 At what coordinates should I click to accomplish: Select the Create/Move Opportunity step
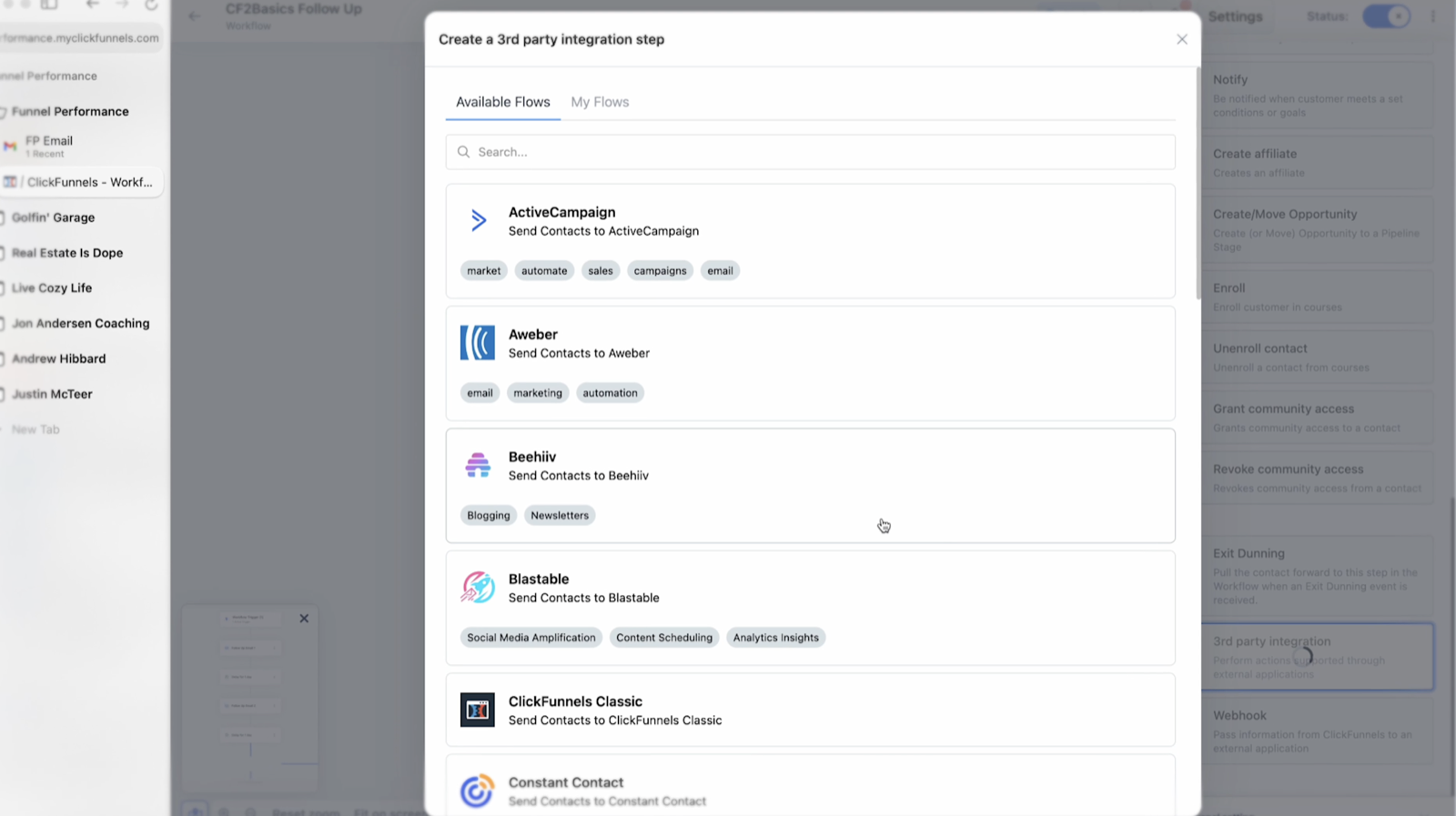[1317, 229]
